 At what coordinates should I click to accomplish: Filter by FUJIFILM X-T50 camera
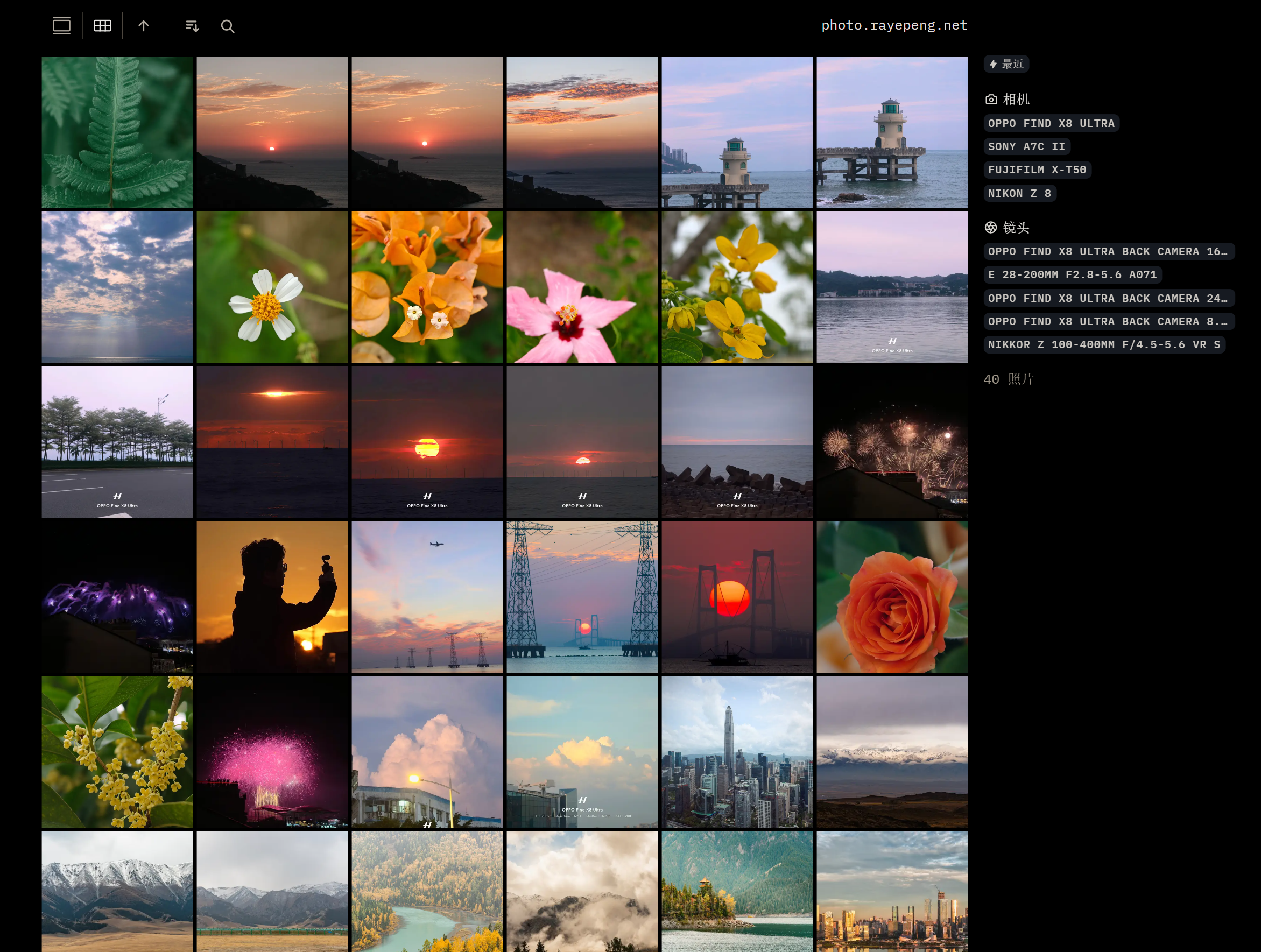[x=1037, y=170]
